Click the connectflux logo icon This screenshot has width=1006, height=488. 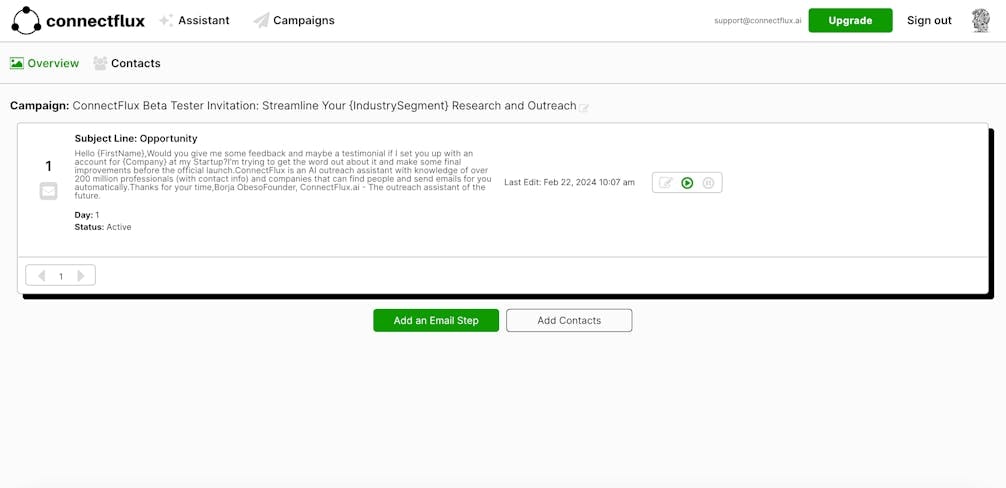coord(26,21)
